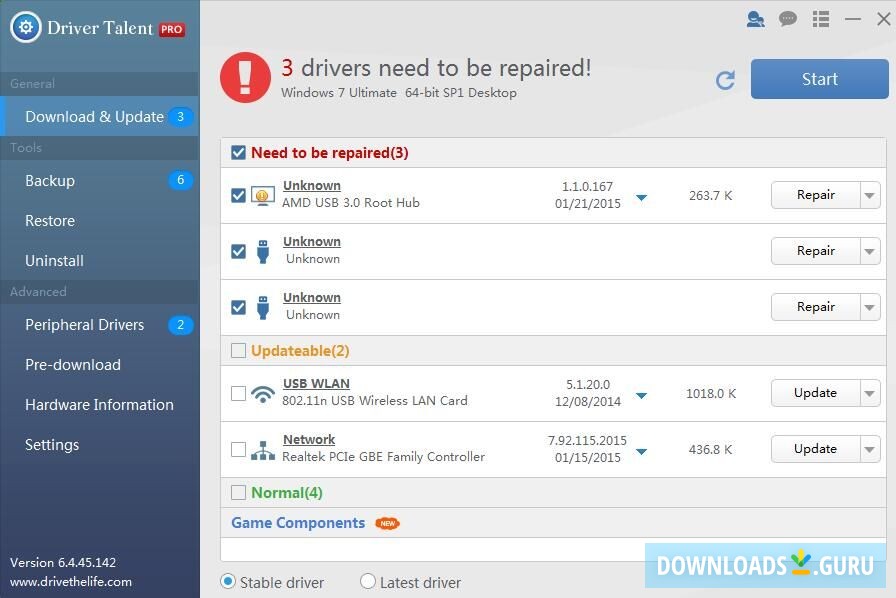Image resolution: width=896 pixels, height=598 pixels.
Task: Click the PRO badge in the header
Action: coord(172,29)
